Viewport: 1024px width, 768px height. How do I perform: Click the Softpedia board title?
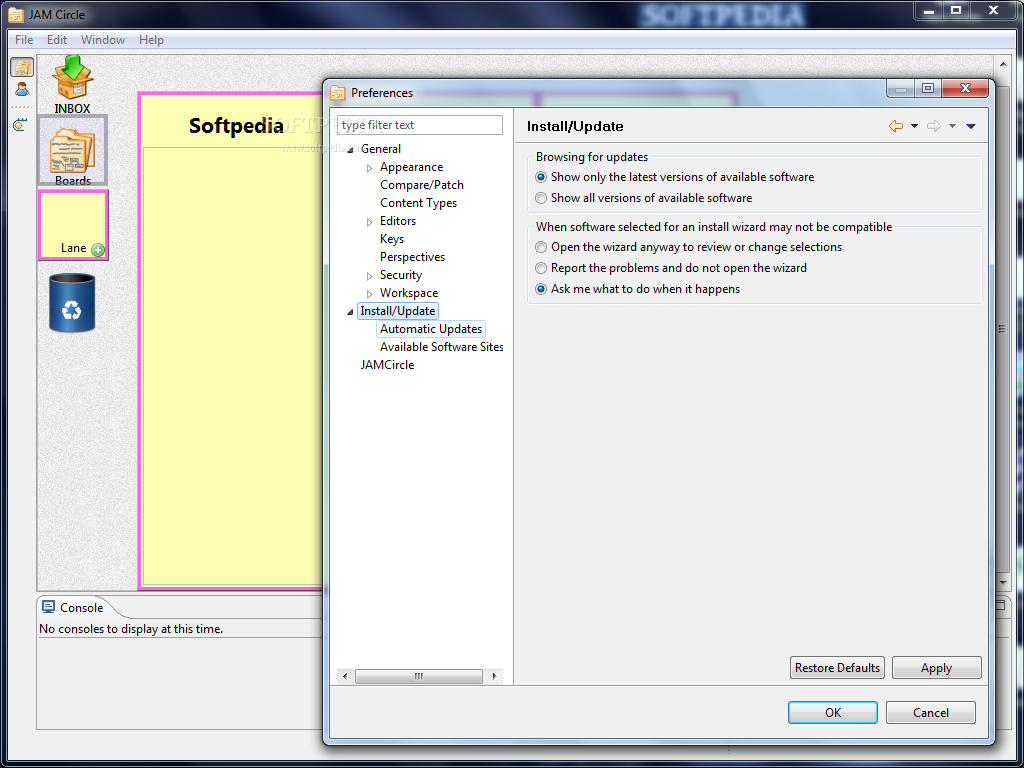(236, 125)
